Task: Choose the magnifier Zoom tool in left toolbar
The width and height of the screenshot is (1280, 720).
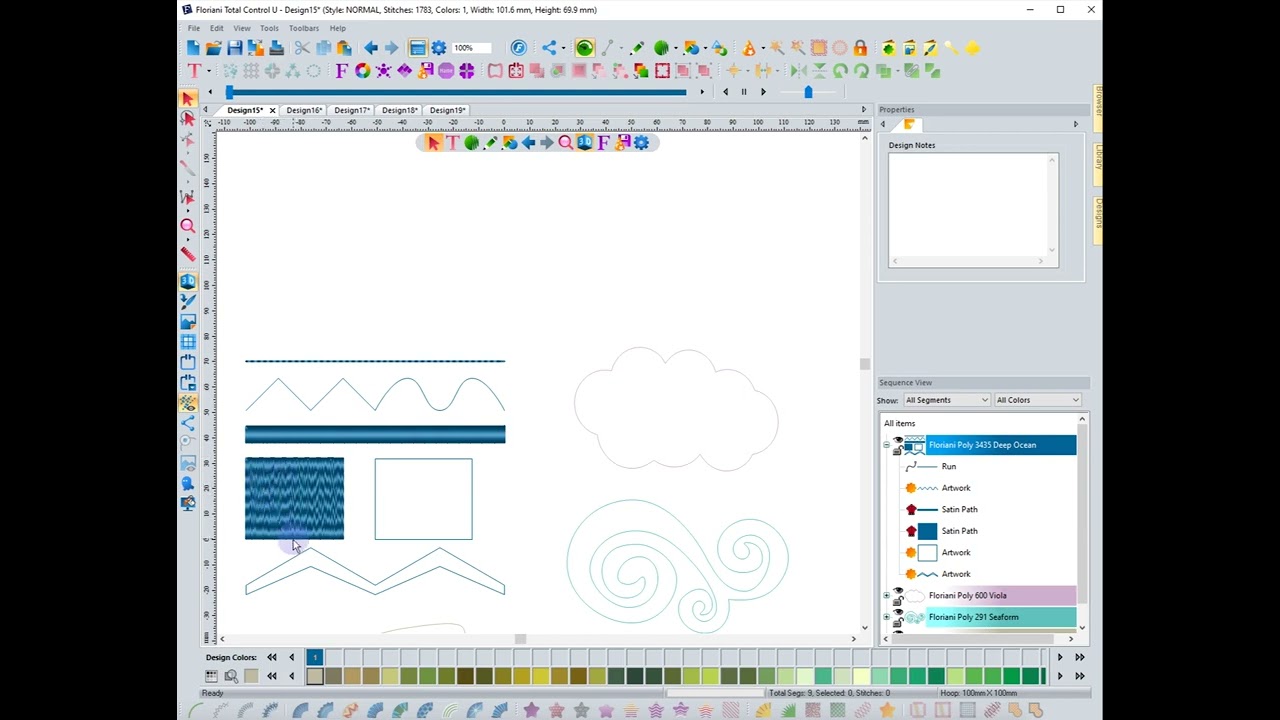Action: click(x=187, y=226)
